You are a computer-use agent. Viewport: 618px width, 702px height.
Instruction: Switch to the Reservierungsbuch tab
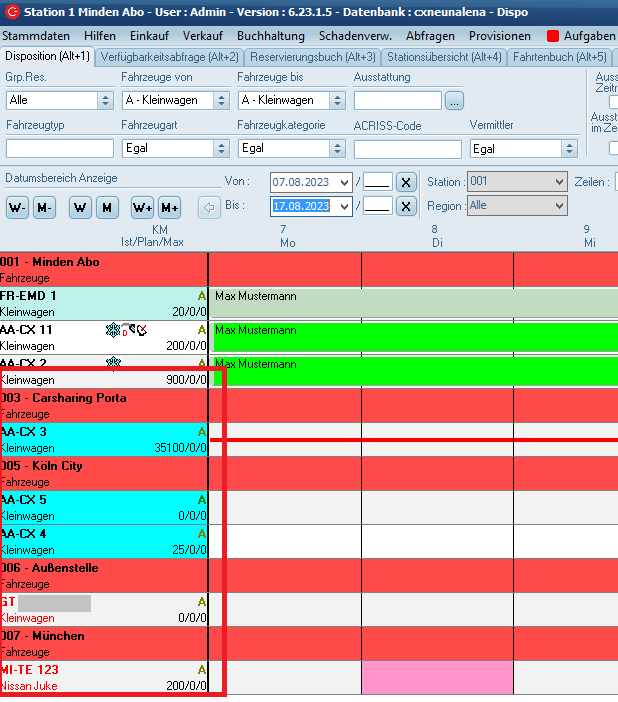pyautogui.click(x=313, y=57)
